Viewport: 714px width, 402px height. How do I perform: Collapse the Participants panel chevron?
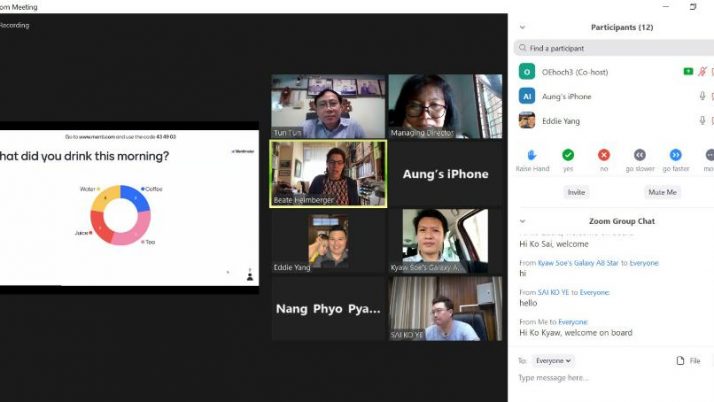(x=522, y=27)
